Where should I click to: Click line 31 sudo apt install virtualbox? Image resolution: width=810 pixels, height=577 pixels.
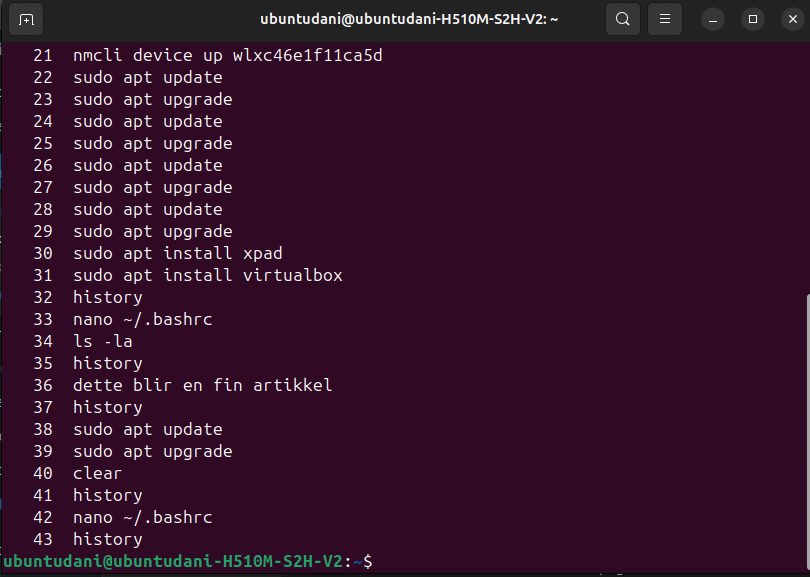click(188, 275)
